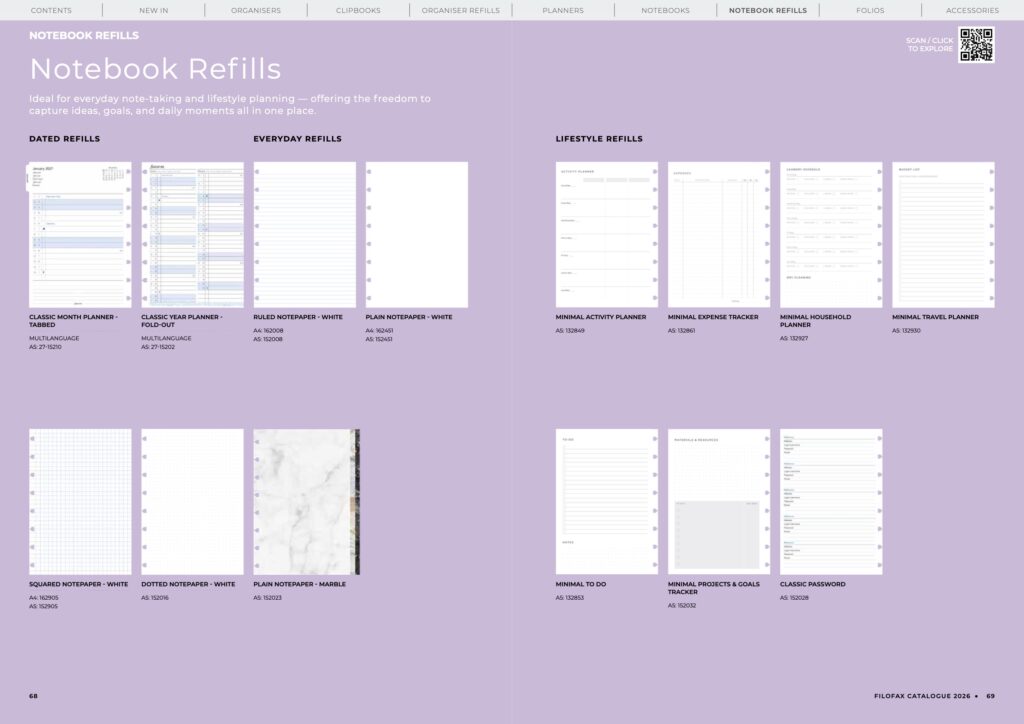Screen dimensions: 1024x724
Task: Click the Scan / Click to Explore link
Action: [929, 44]
